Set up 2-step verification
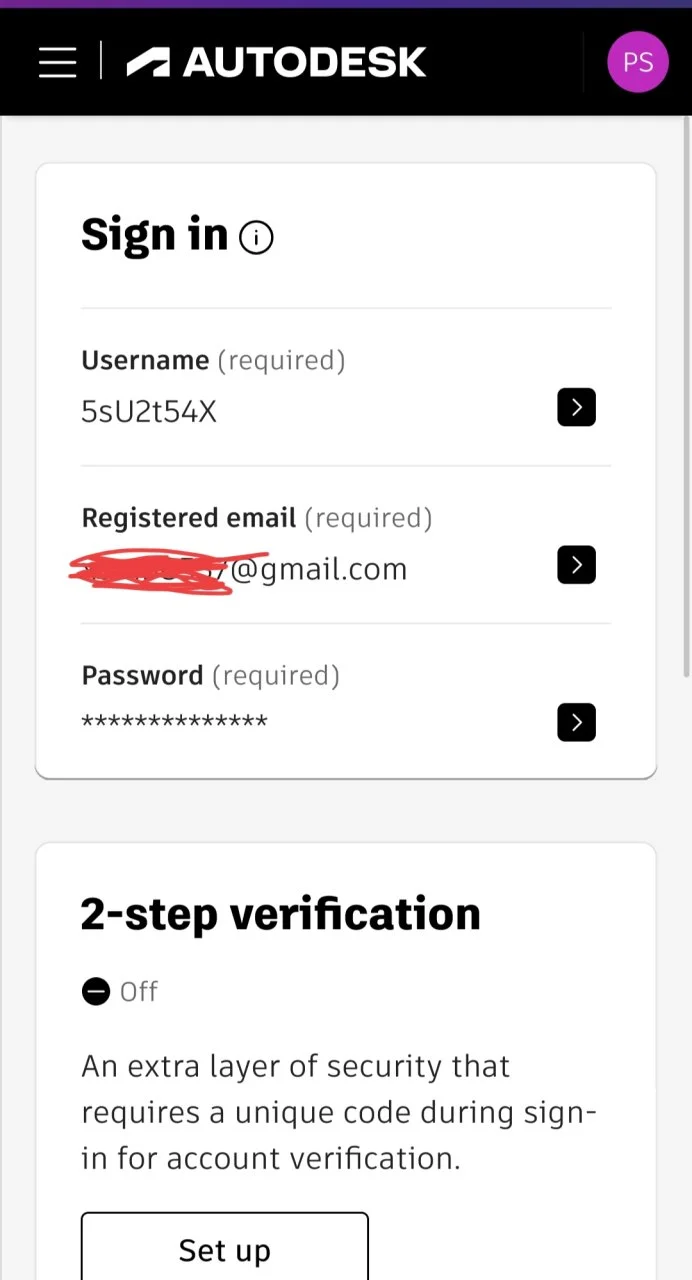This screenshot has height=1280, width=692. click(225, 1248)
